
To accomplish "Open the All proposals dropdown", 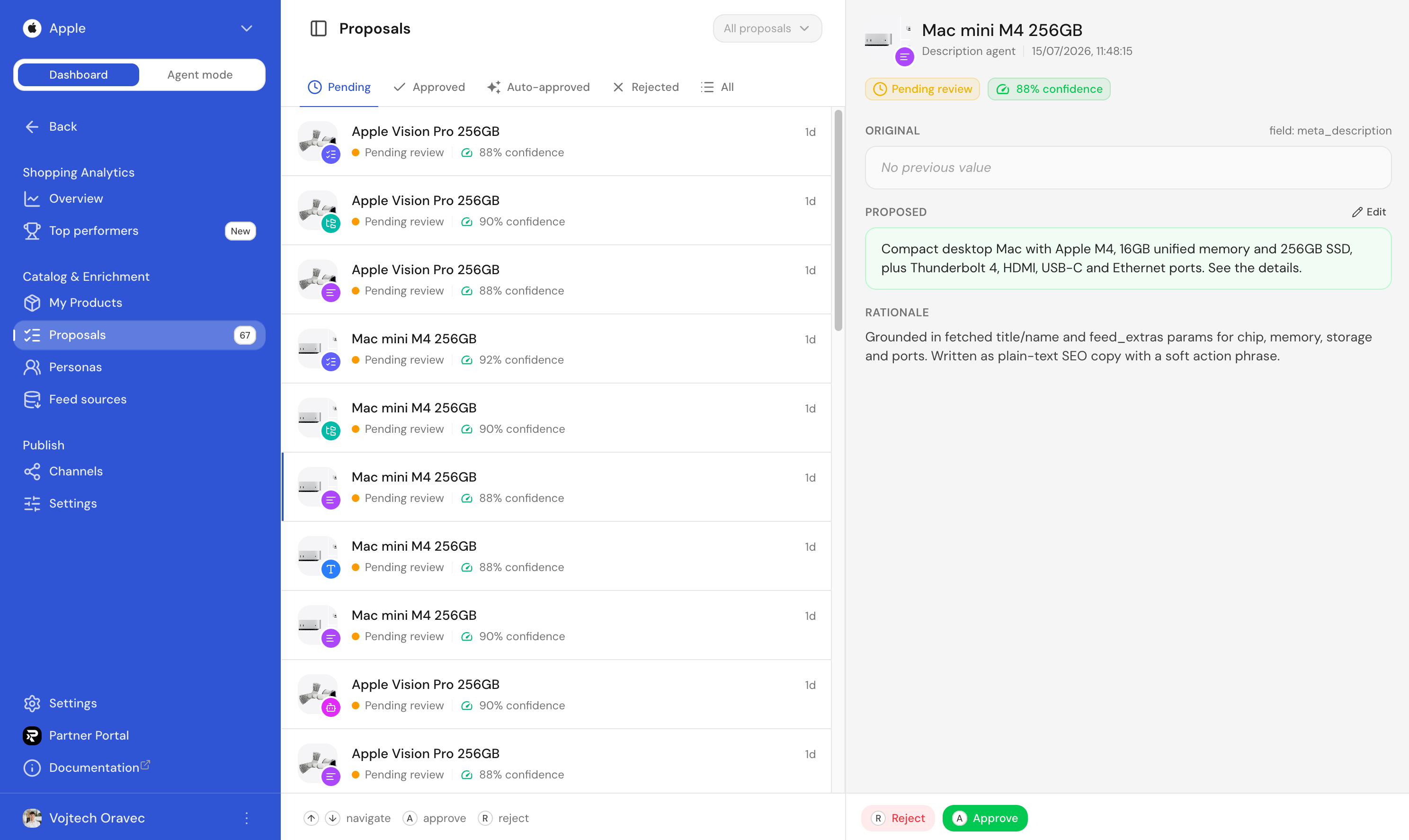I will pyautogui.click(x=767, y=28).
